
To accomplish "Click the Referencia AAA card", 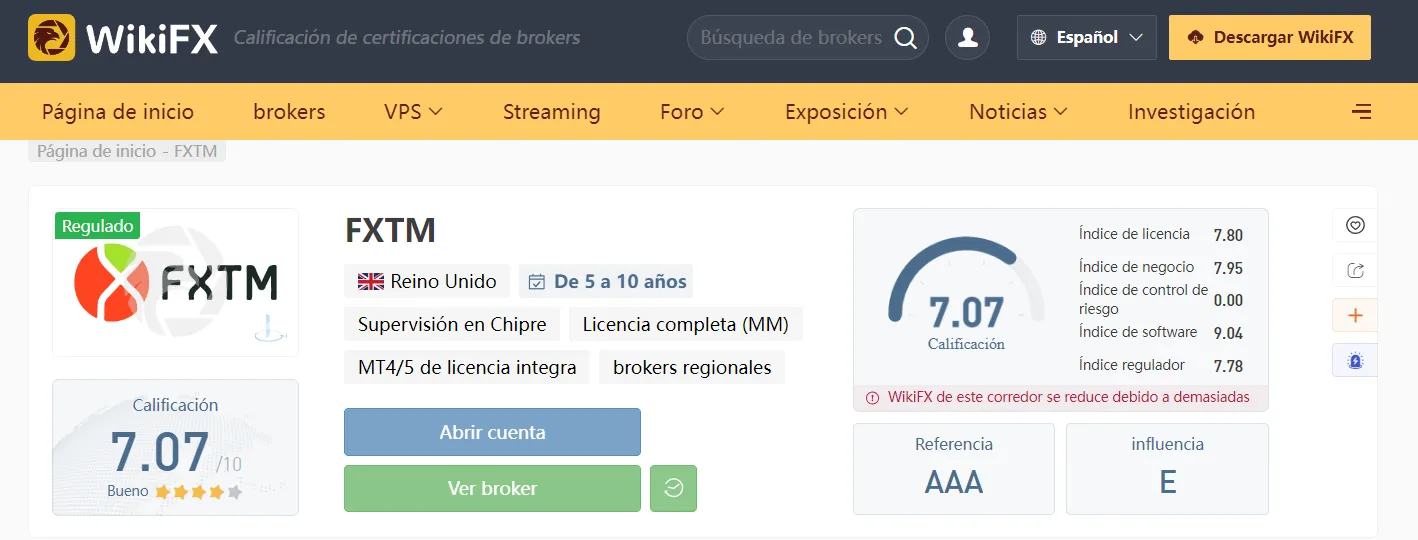I will pos(954,469).
